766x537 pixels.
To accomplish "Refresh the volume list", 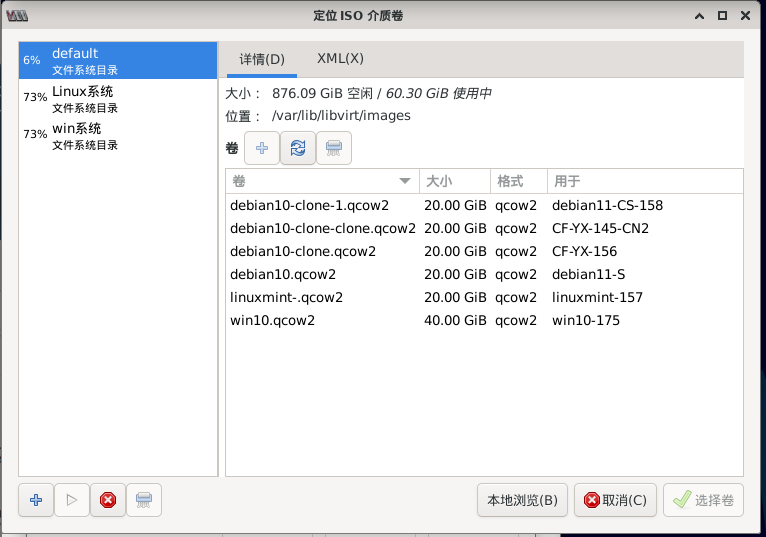I will 298,148.
